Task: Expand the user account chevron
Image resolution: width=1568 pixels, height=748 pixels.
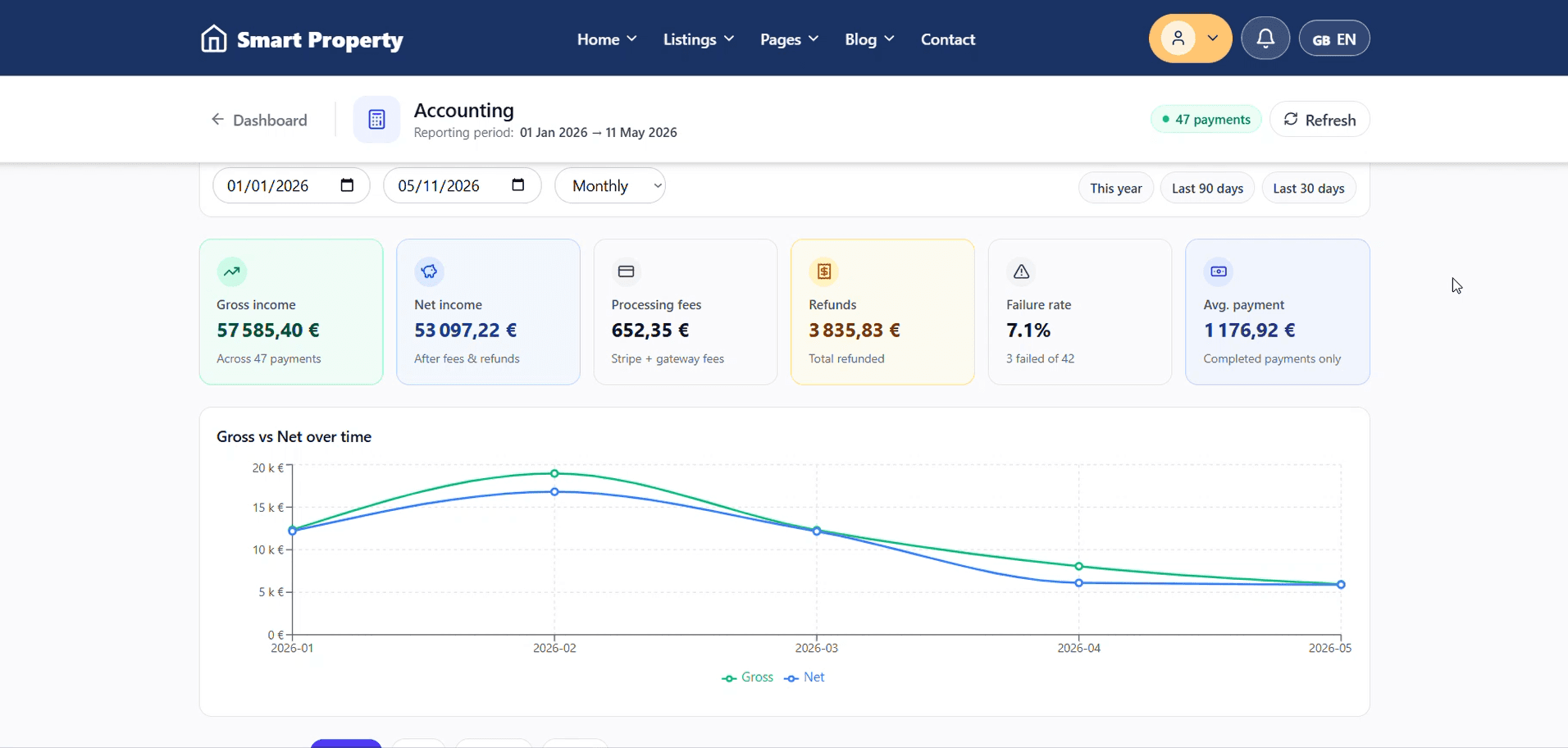Action: click(1213, 38)
